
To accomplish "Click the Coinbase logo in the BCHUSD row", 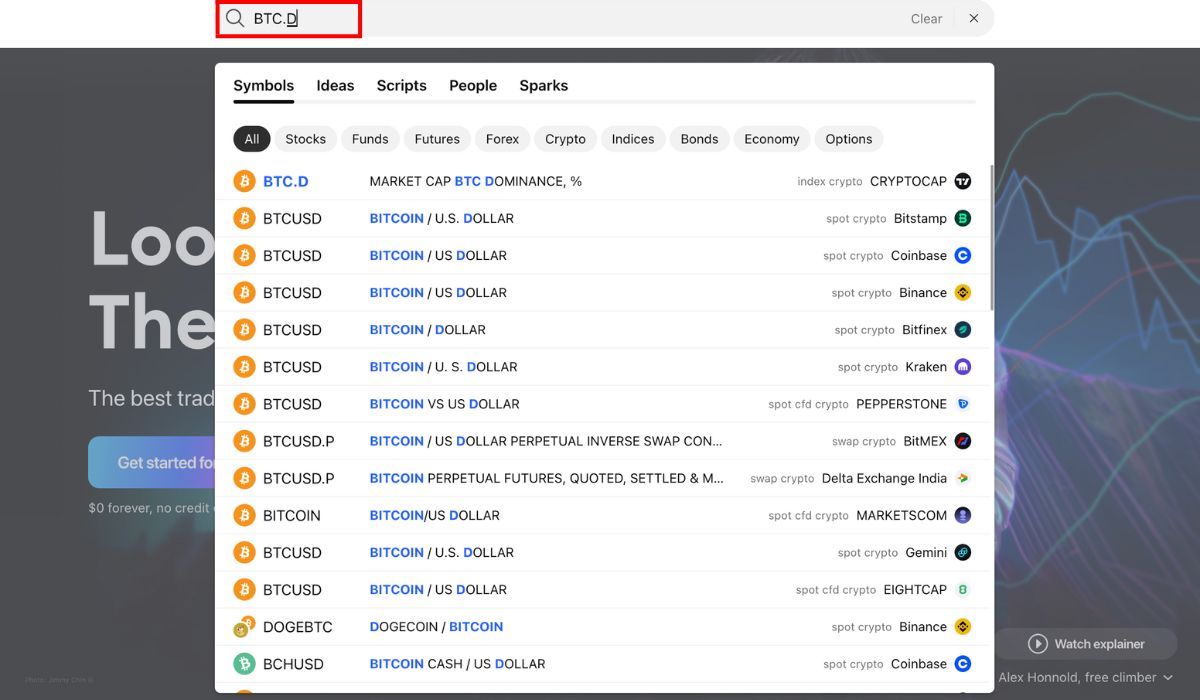I will 963,664.
